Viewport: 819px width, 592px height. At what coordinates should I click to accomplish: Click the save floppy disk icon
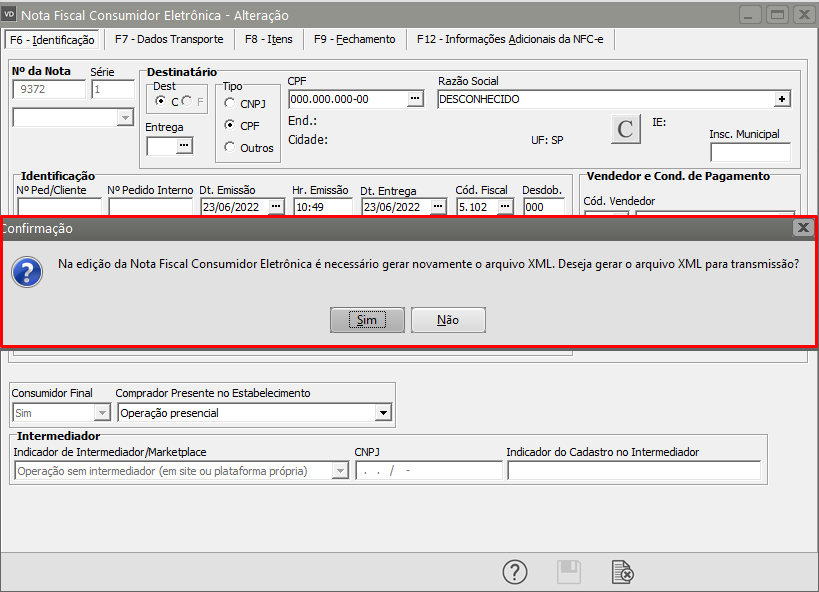[568, 572]
